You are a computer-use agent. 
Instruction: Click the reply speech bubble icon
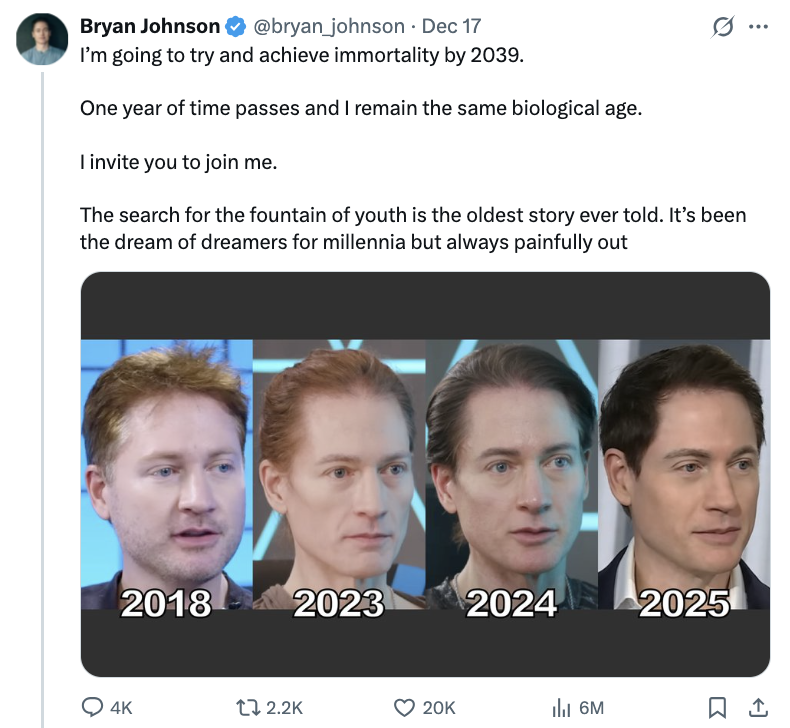[92, 707]
